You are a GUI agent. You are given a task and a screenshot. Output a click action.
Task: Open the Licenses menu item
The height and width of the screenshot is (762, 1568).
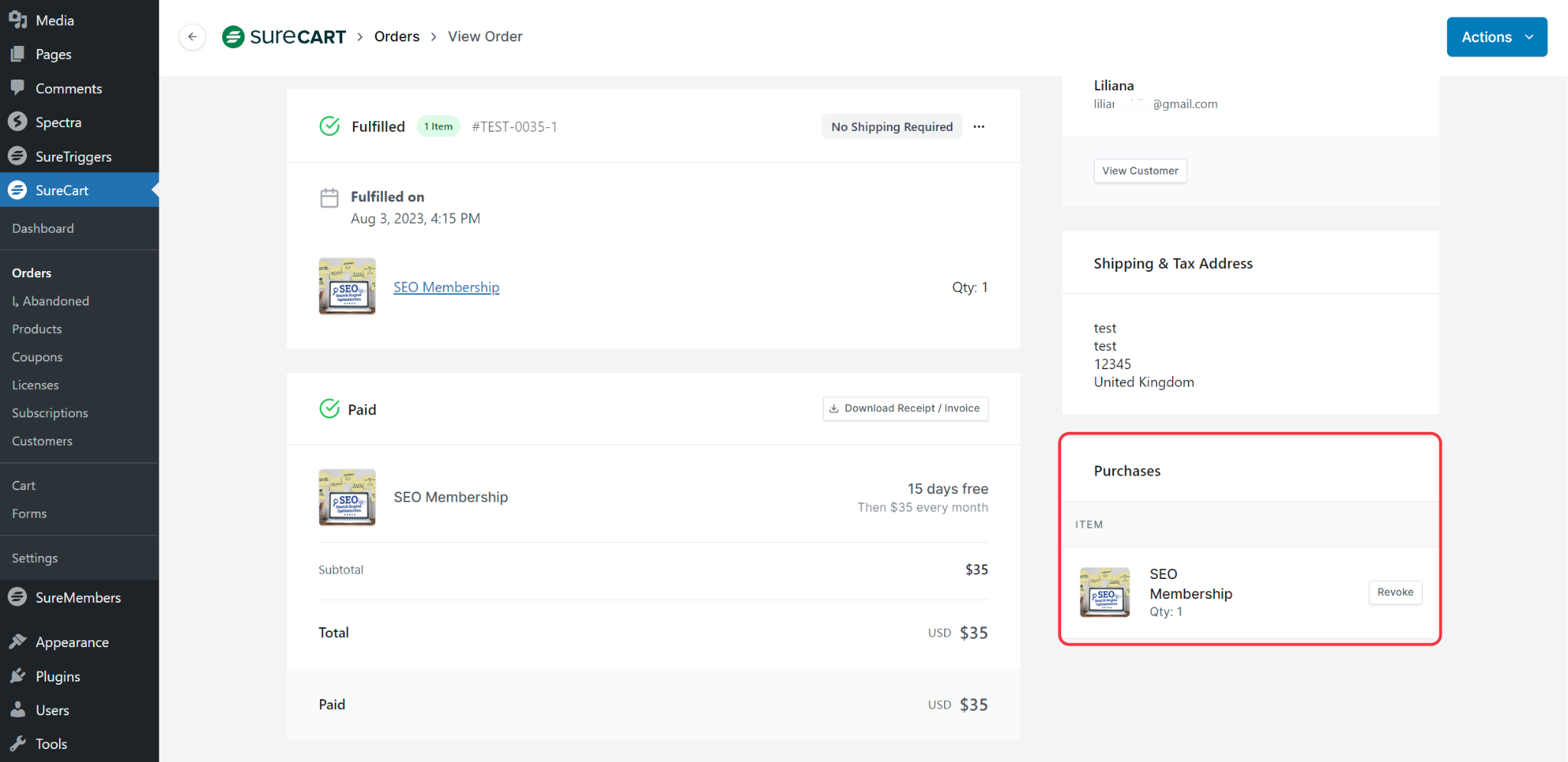35,385
